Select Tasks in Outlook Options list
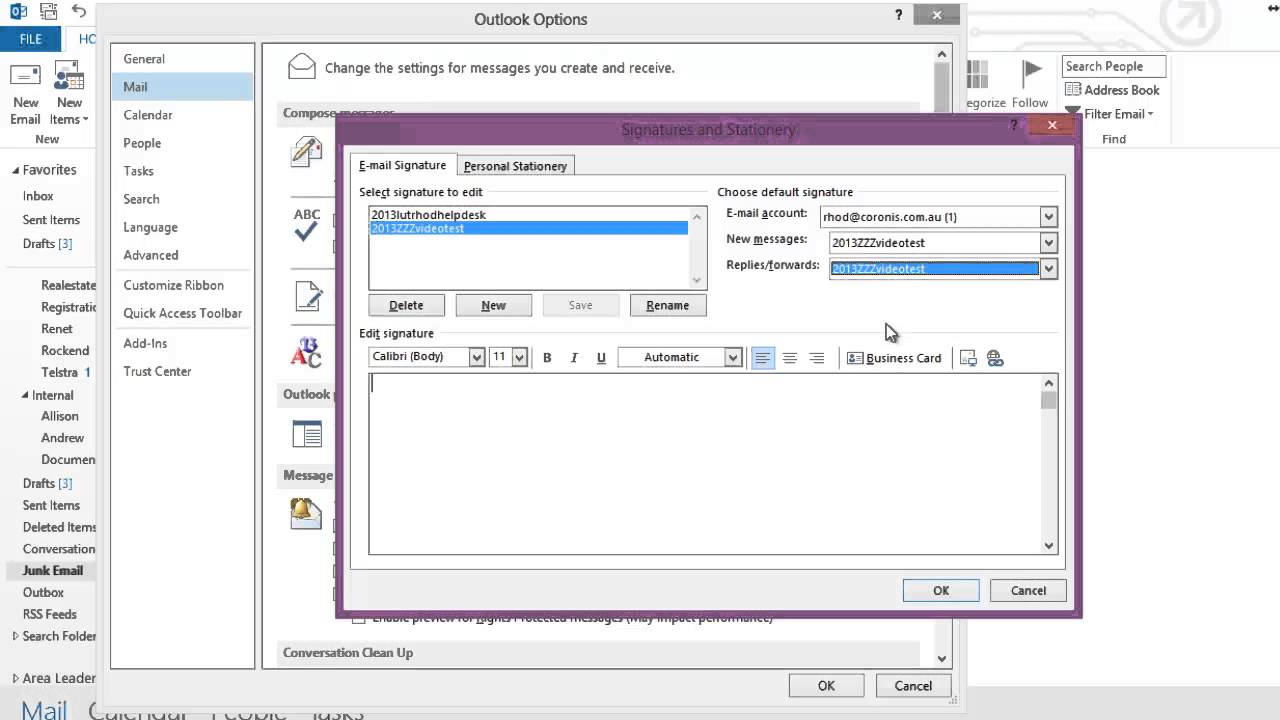 point(183,171)
